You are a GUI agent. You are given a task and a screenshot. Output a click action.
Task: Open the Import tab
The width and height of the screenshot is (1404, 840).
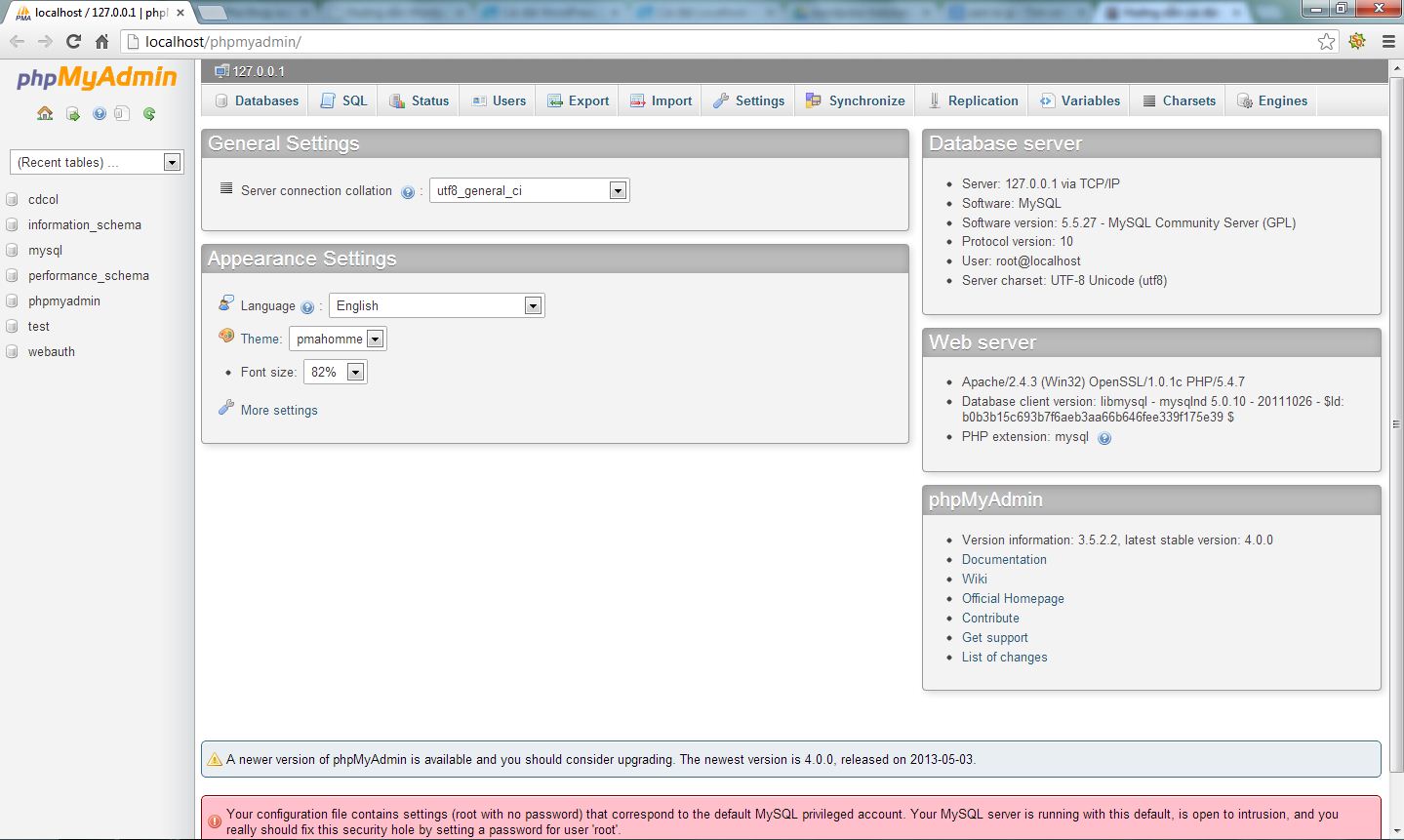point(662,100)
